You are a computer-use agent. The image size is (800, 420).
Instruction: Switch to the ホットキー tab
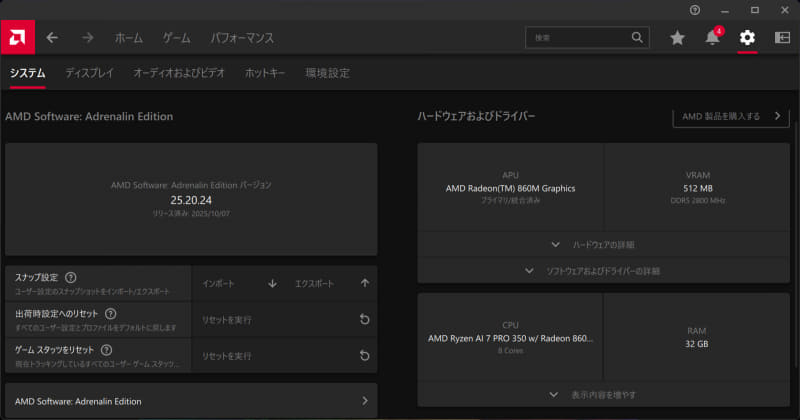265,73
